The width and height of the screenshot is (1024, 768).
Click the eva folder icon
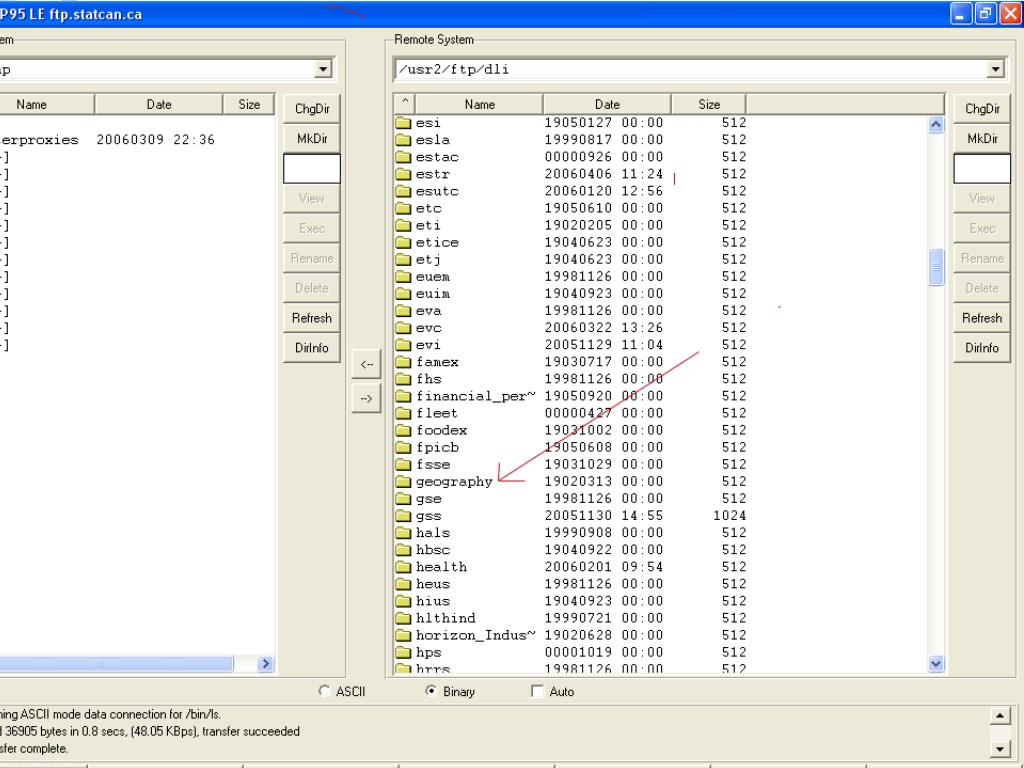(x=403, y=311)
